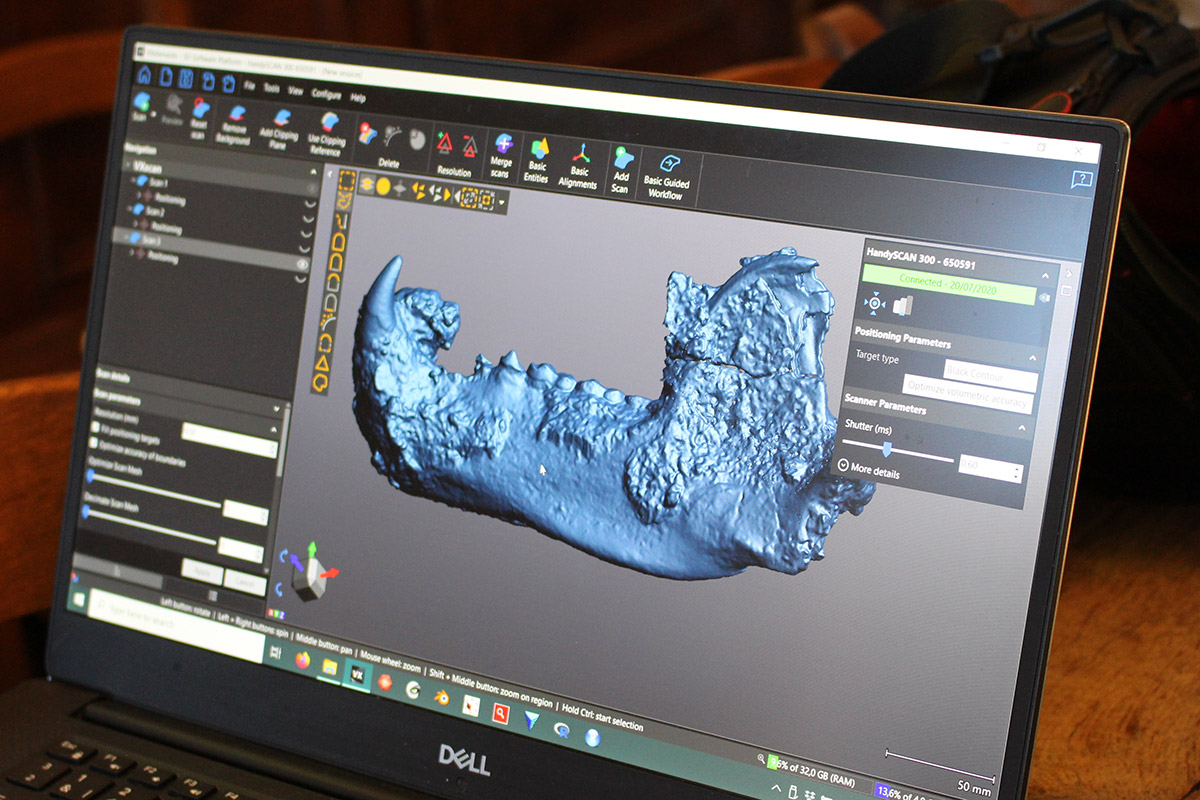Viewport: 1200px width, 800px height.
Task: Toggle Optimize accuracy of boundaries checkbox
Action: pos(95,440)
